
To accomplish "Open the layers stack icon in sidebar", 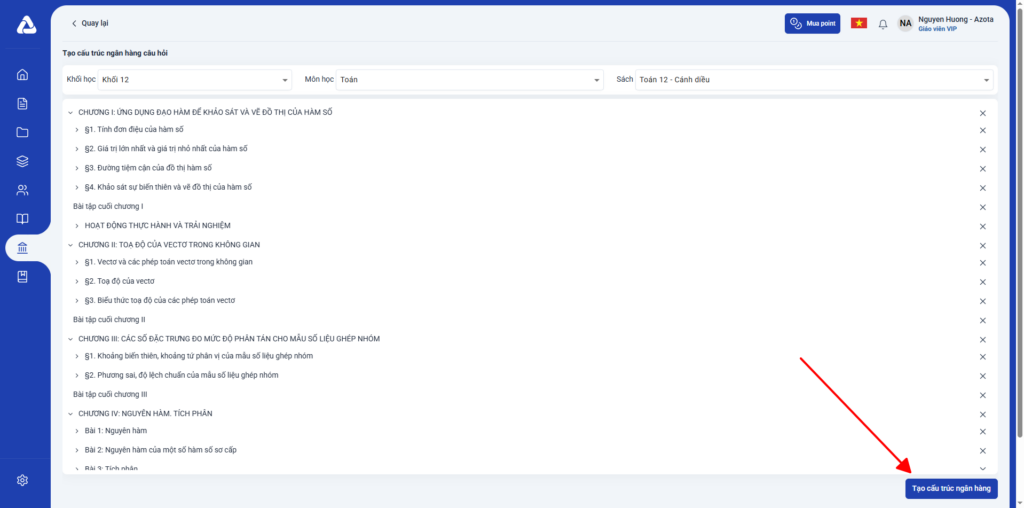I will (x=23, y=161).
